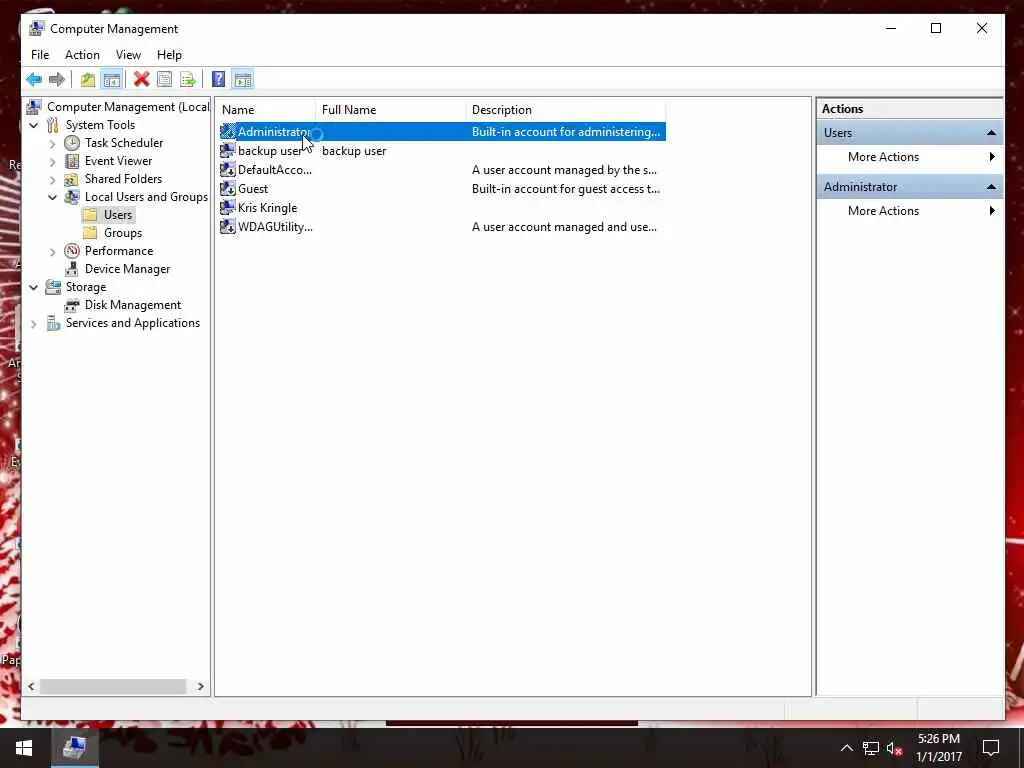Click the Forward arrow in toolbar
The height and width of the screenshot is (768, 1024).
coord(57,80)
